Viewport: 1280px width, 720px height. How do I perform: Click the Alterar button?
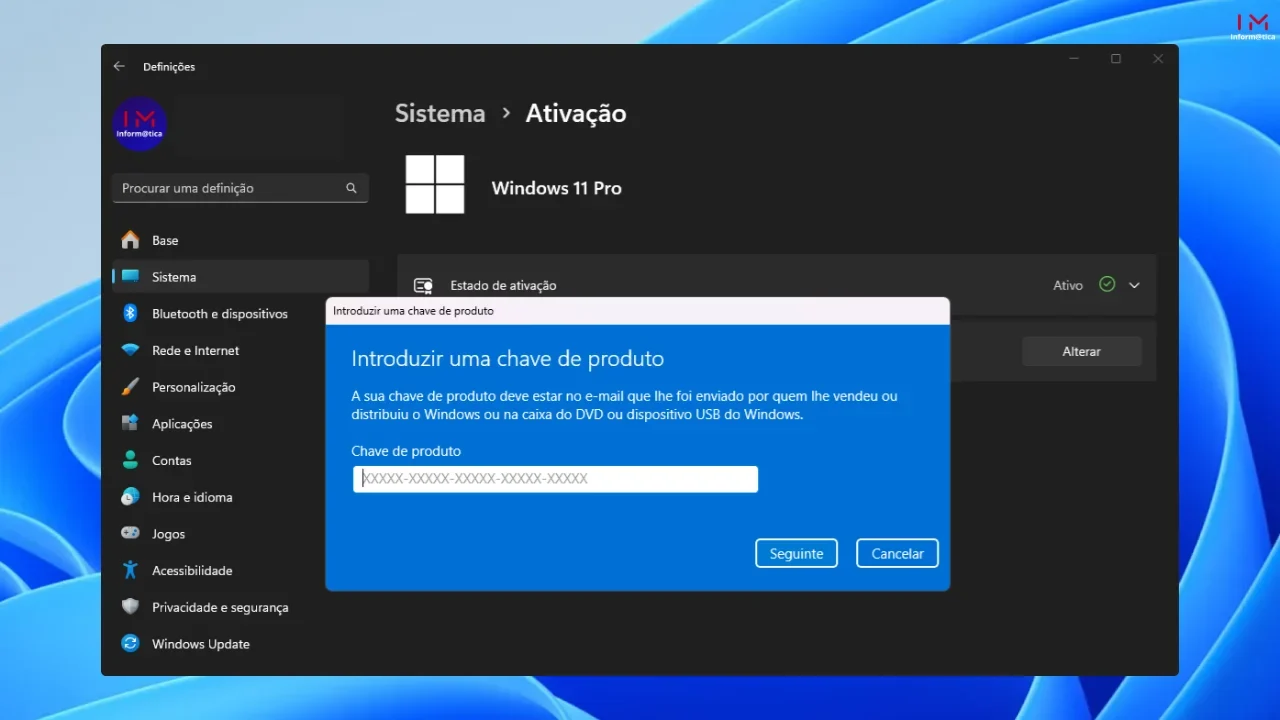(1081, 351)
